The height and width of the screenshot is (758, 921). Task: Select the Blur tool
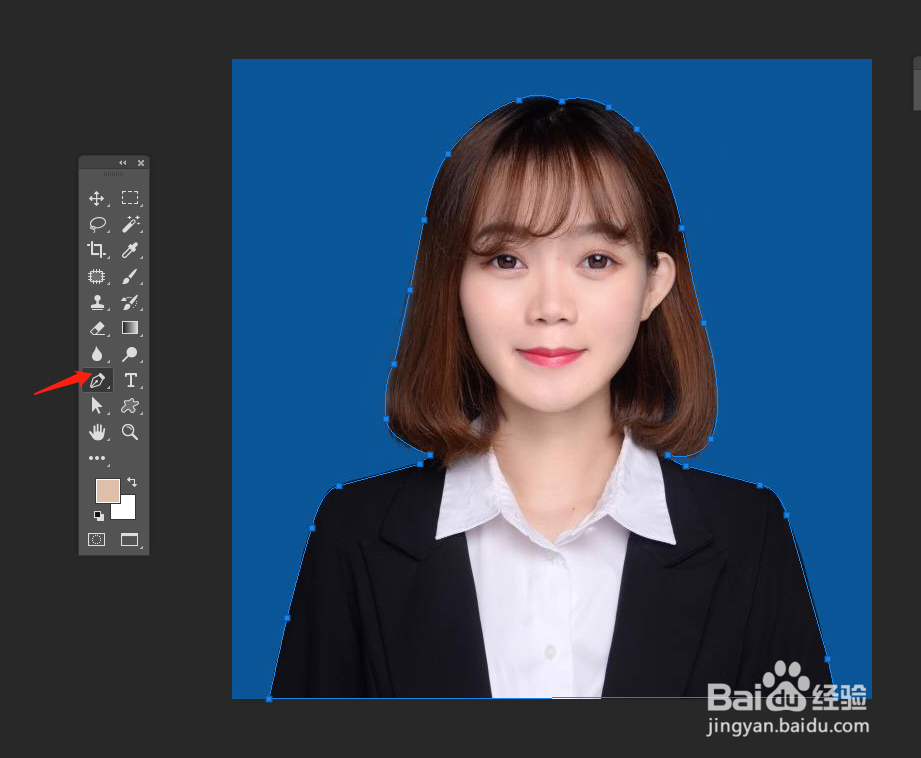point(97,354)
